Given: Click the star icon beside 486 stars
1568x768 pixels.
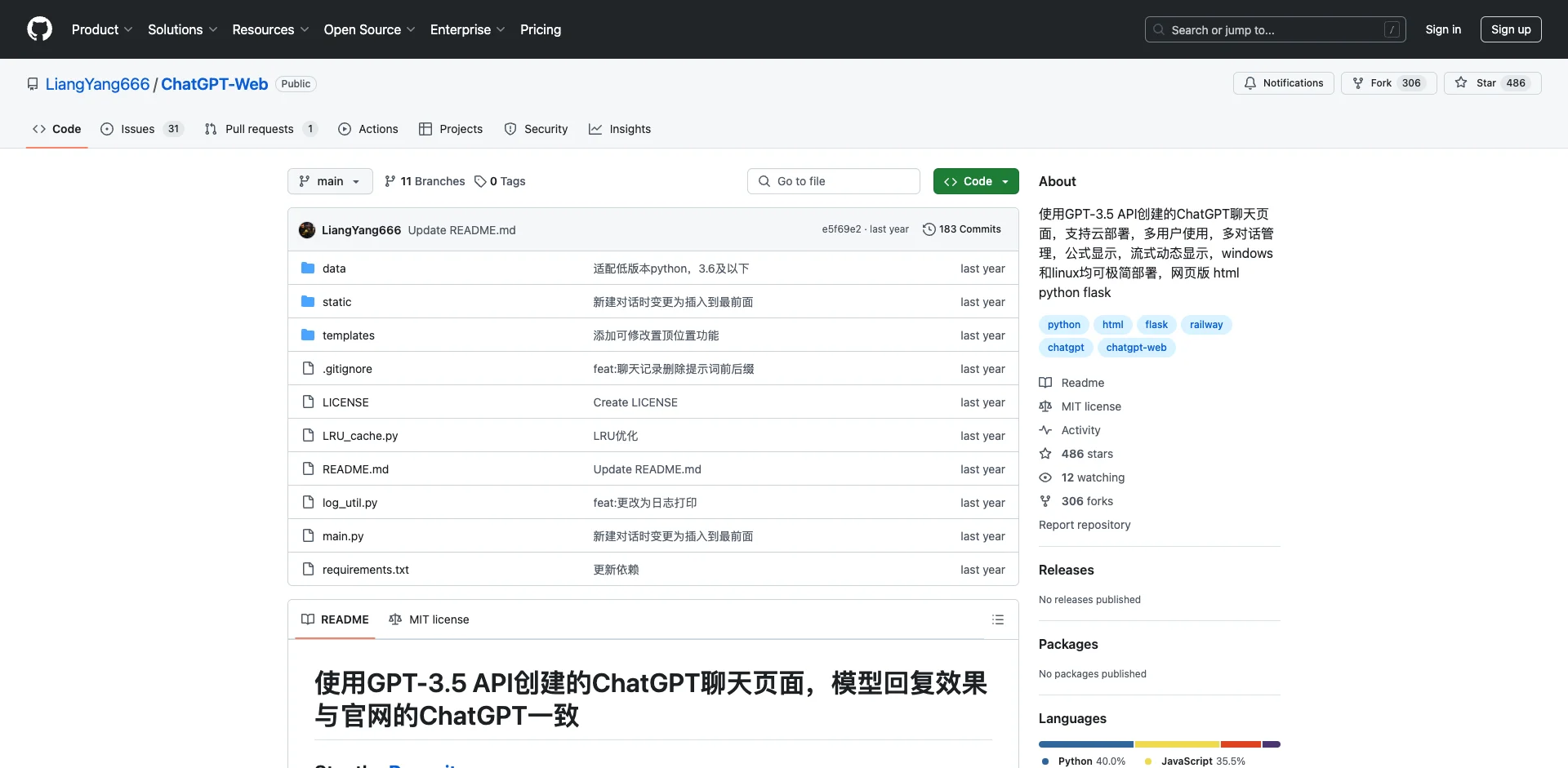Looking at the screenshot, I should (x=1045, y=454).
